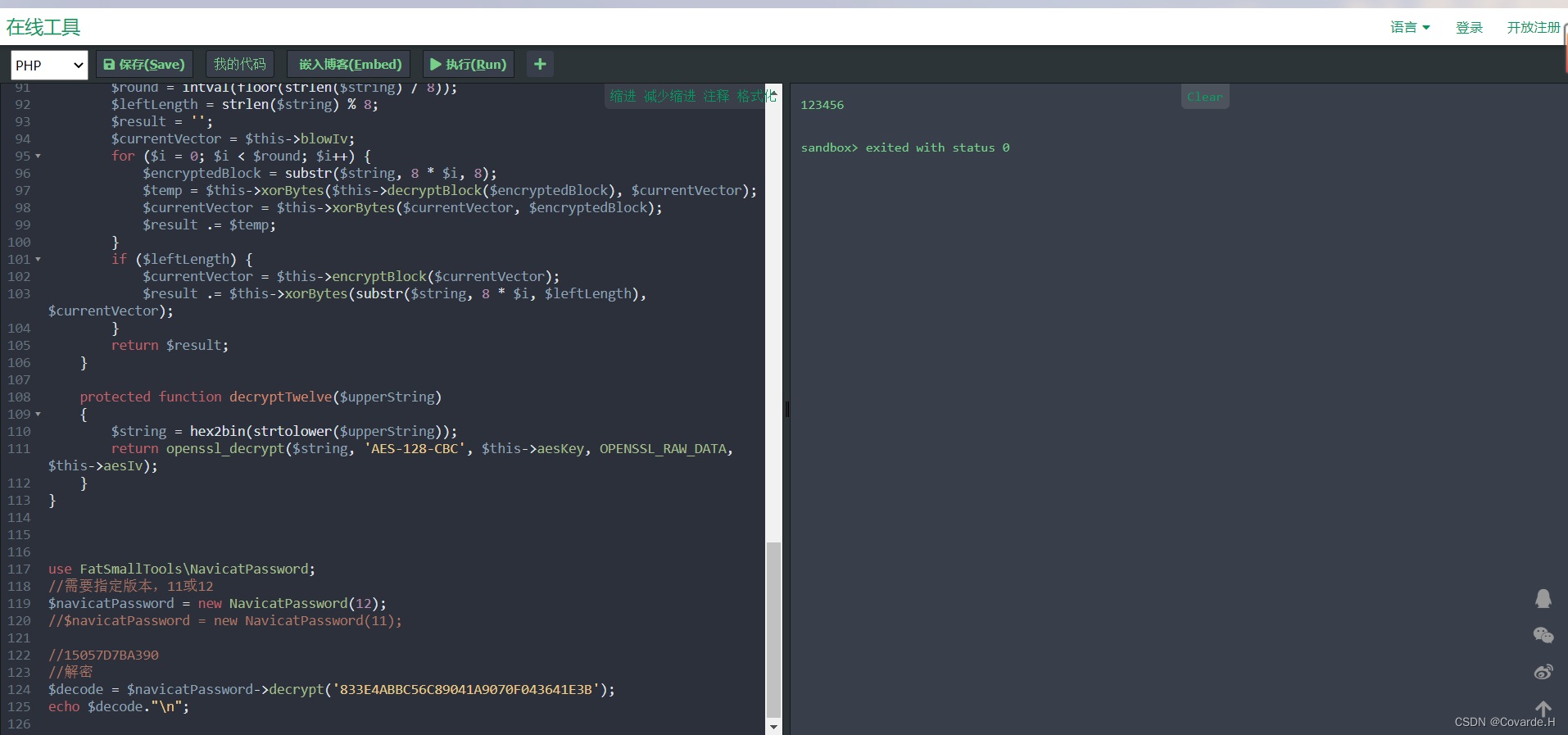The width and height of the screenshot is (1568, 735).
Task: Click the 'decryptTwelve' function name
Action: point(280,397)
